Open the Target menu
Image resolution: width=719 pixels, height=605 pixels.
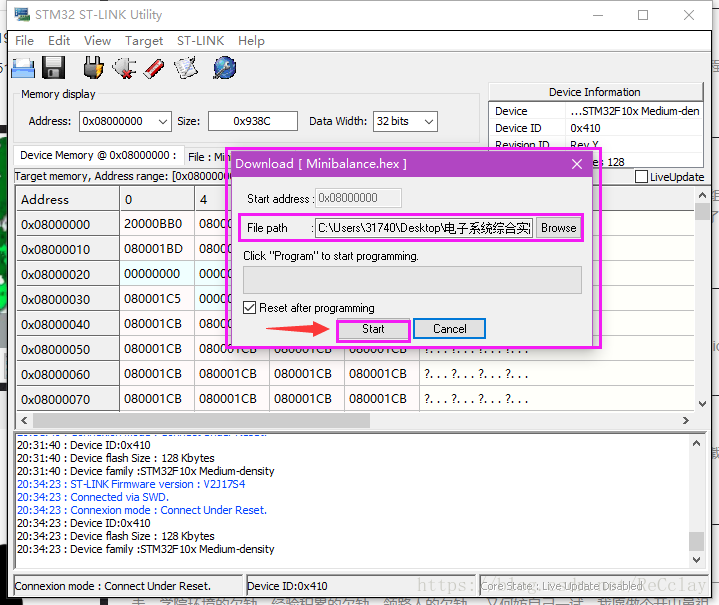tap(144, 41)
